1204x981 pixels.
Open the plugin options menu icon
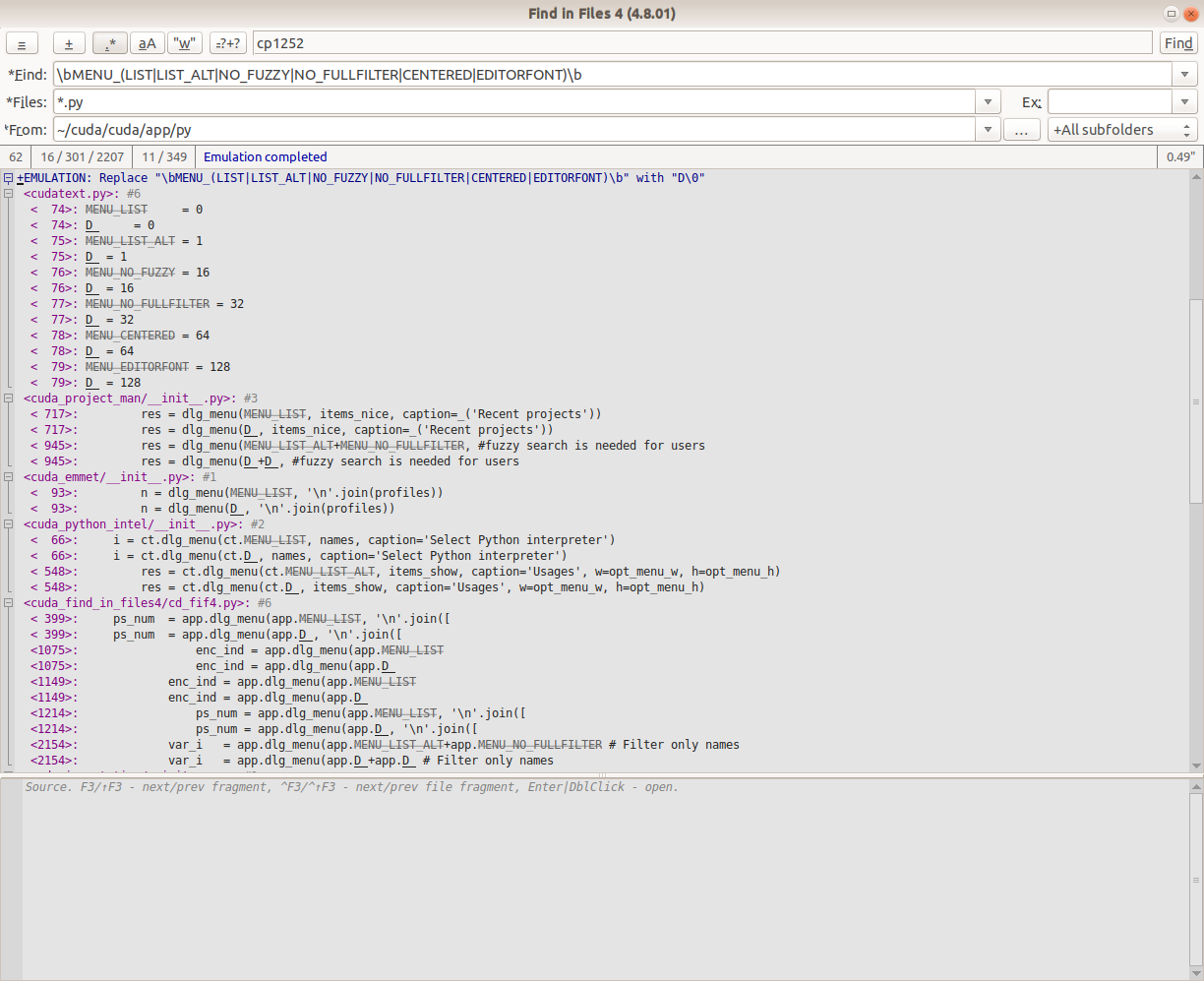(22, 43)
